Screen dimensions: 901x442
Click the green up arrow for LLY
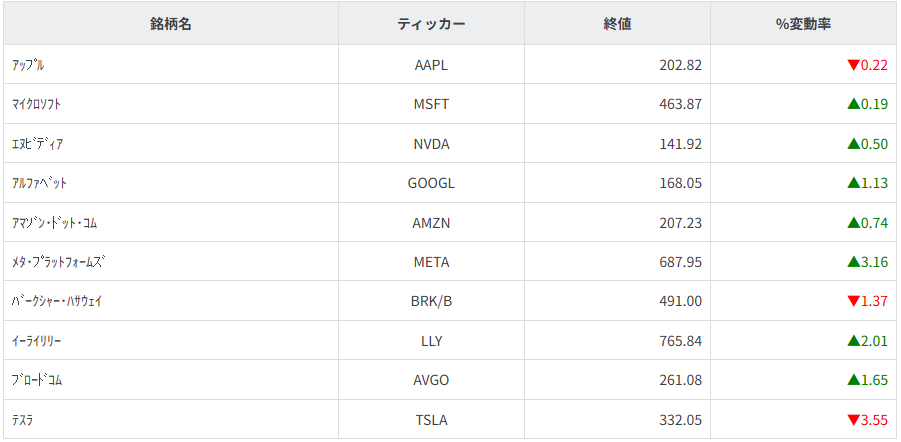pyautogui.click(x=853, y=341)
